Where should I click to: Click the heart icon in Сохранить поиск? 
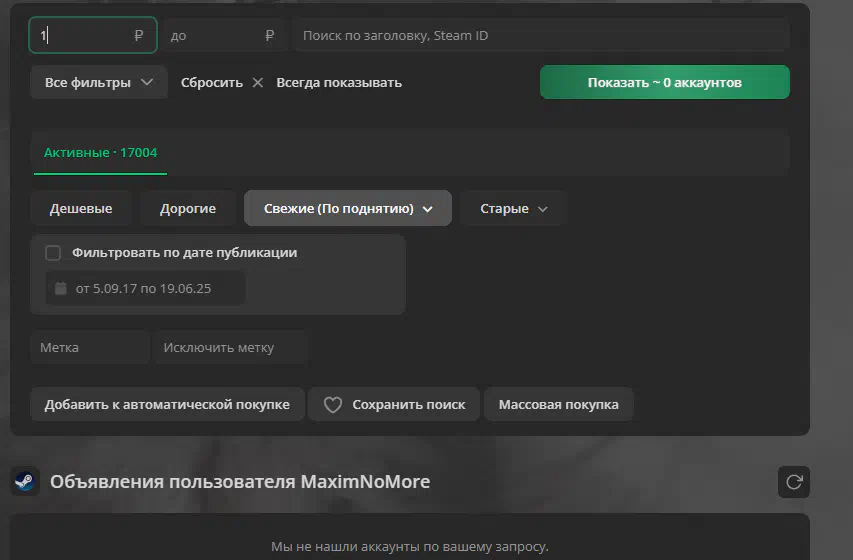click(x=333, y=404)
